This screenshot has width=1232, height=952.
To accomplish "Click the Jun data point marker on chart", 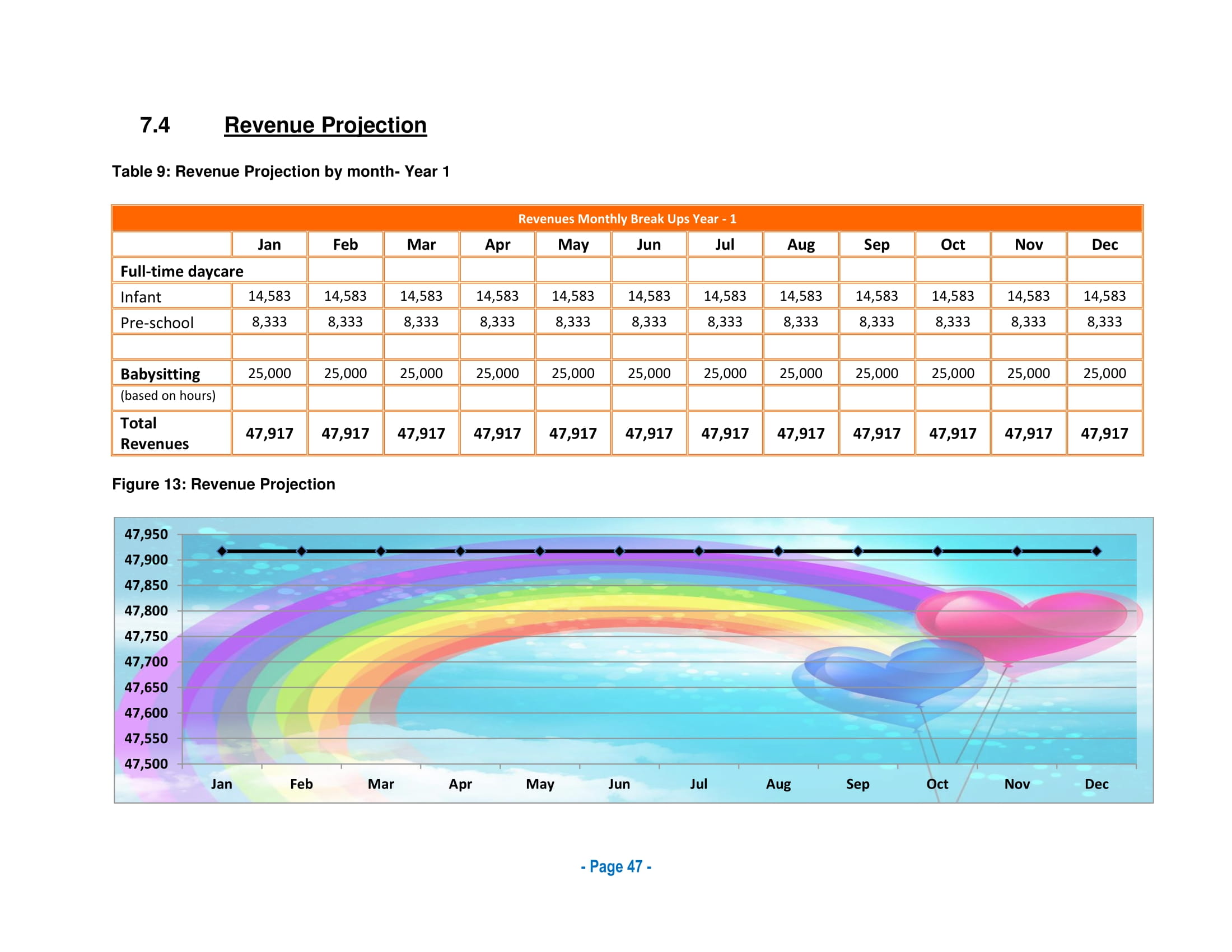I will (619, 551).
